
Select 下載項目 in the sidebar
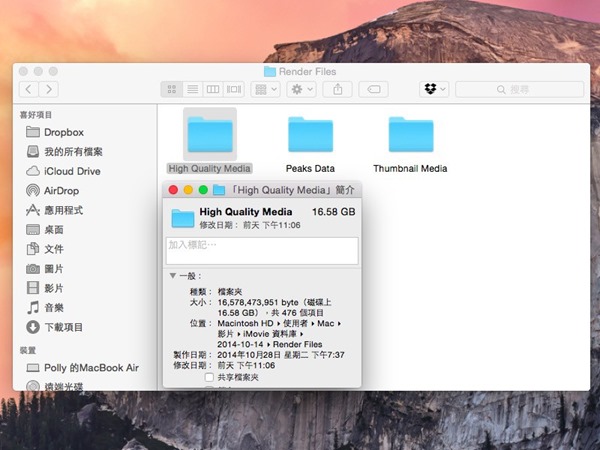pos(62,327)
